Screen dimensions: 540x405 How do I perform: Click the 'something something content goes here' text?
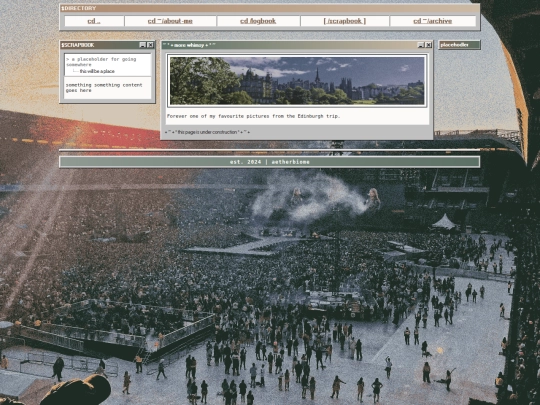[x=104, y=87]
